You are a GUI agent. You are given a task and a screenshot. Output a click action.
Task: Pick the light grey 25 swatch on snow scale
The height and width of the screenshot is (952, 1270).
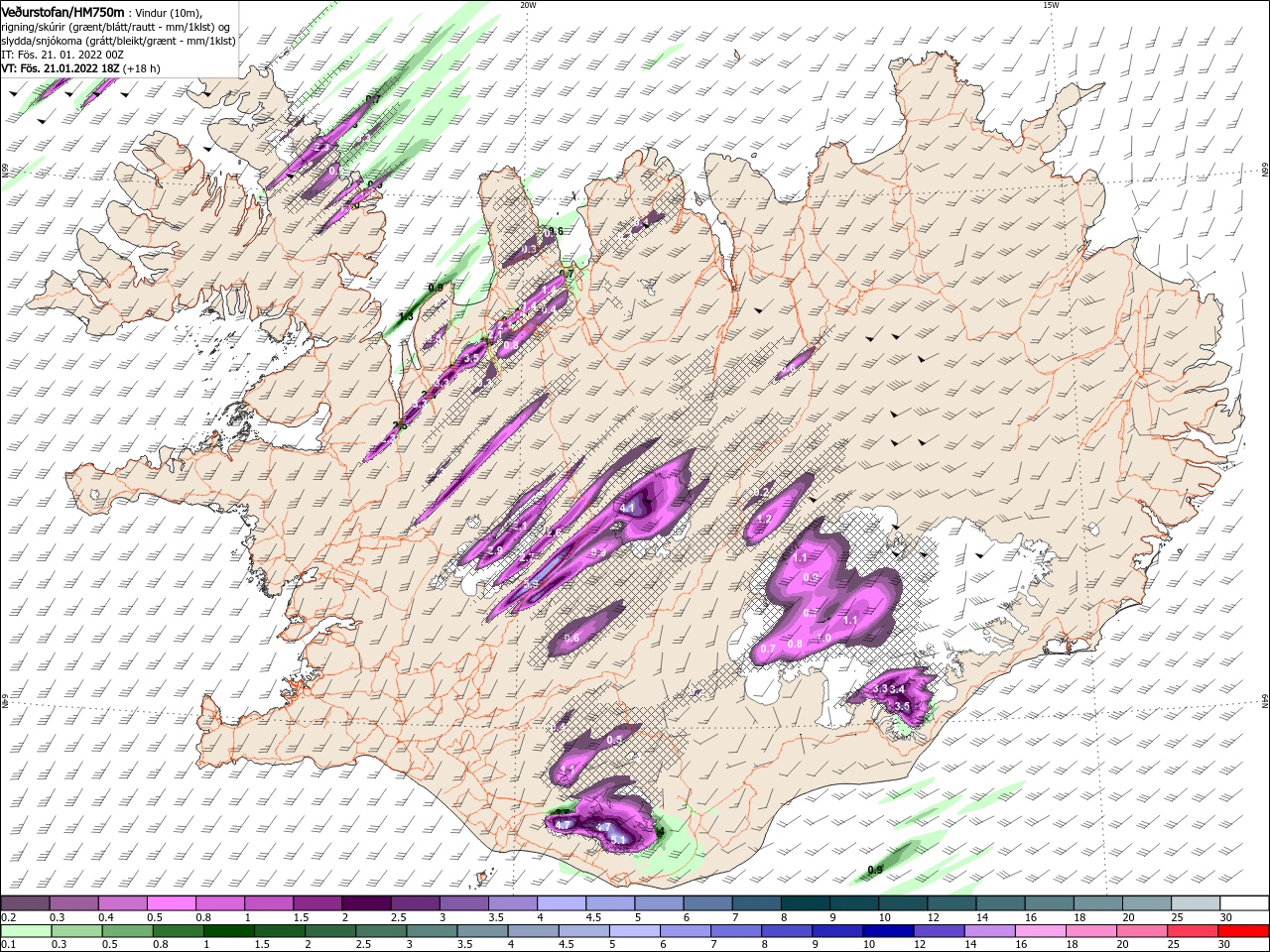tap(1195, 903)
